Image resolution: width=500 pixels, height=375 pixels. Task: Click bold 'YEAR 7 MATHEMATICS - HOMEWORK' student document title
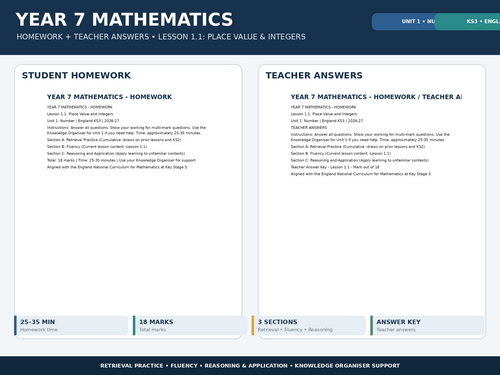coord(109,97)
